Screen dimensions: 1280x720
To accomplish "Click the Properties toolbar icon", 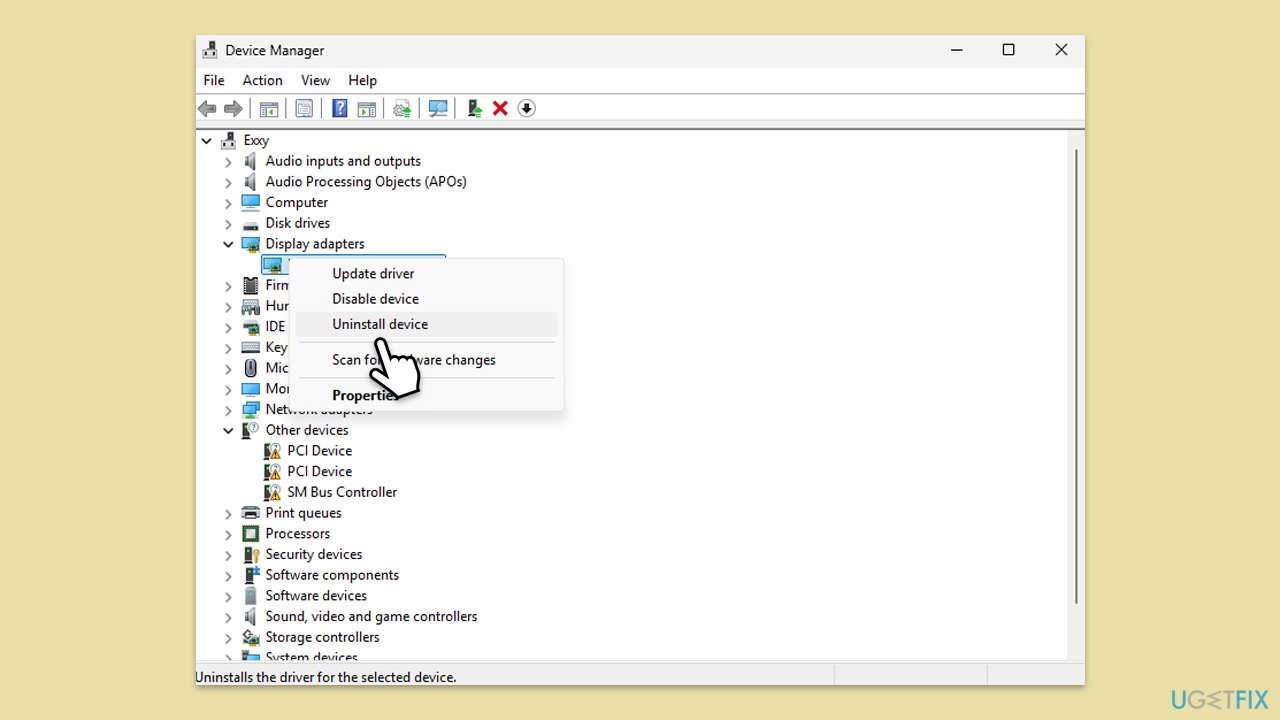I will pos(304,108).
